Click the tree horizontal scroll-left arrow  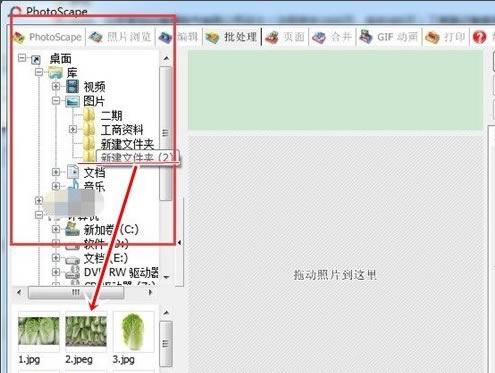click(19, 292)
